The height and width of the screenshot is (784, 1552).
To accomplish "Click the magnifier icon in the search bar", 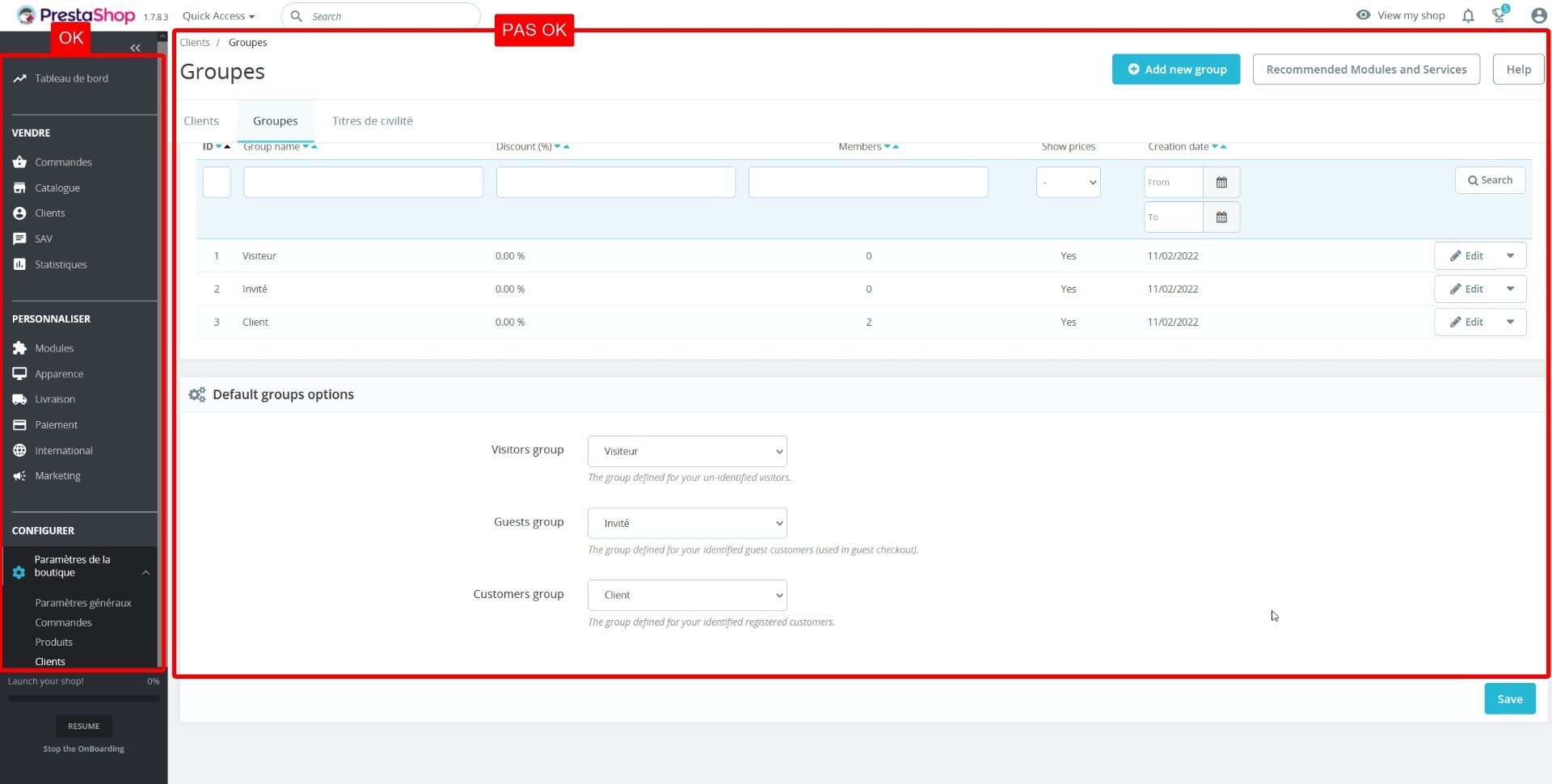I will coord(297,16).
